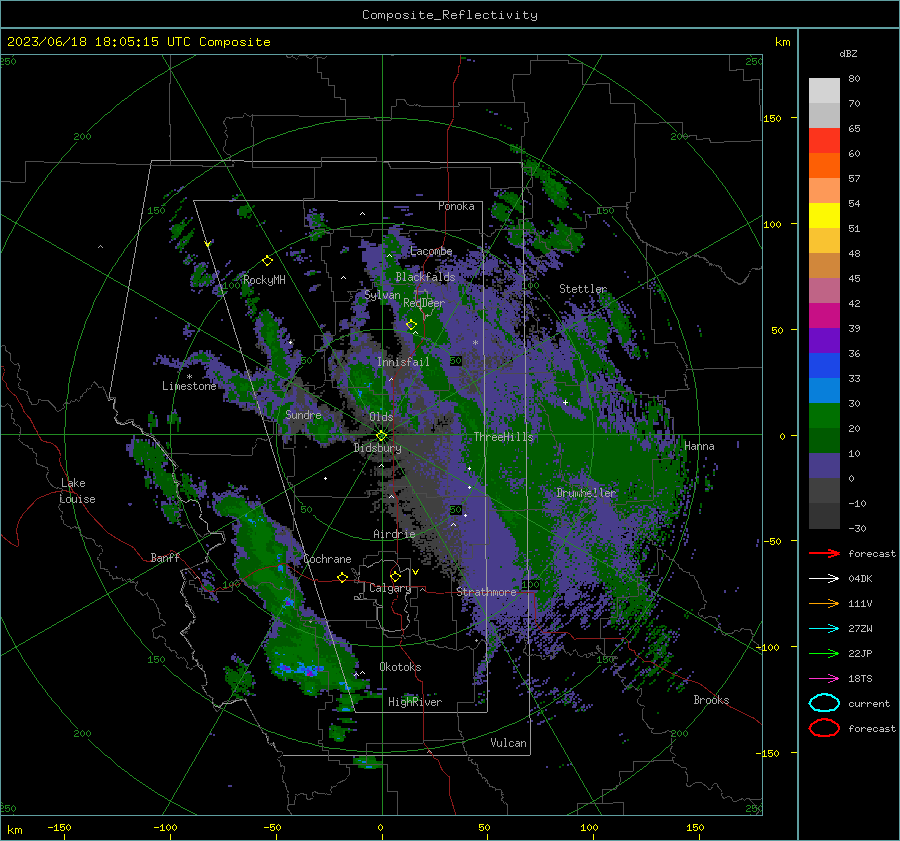Click the Strathmore label
Viewport: 900px width, 841px height.
486,592
